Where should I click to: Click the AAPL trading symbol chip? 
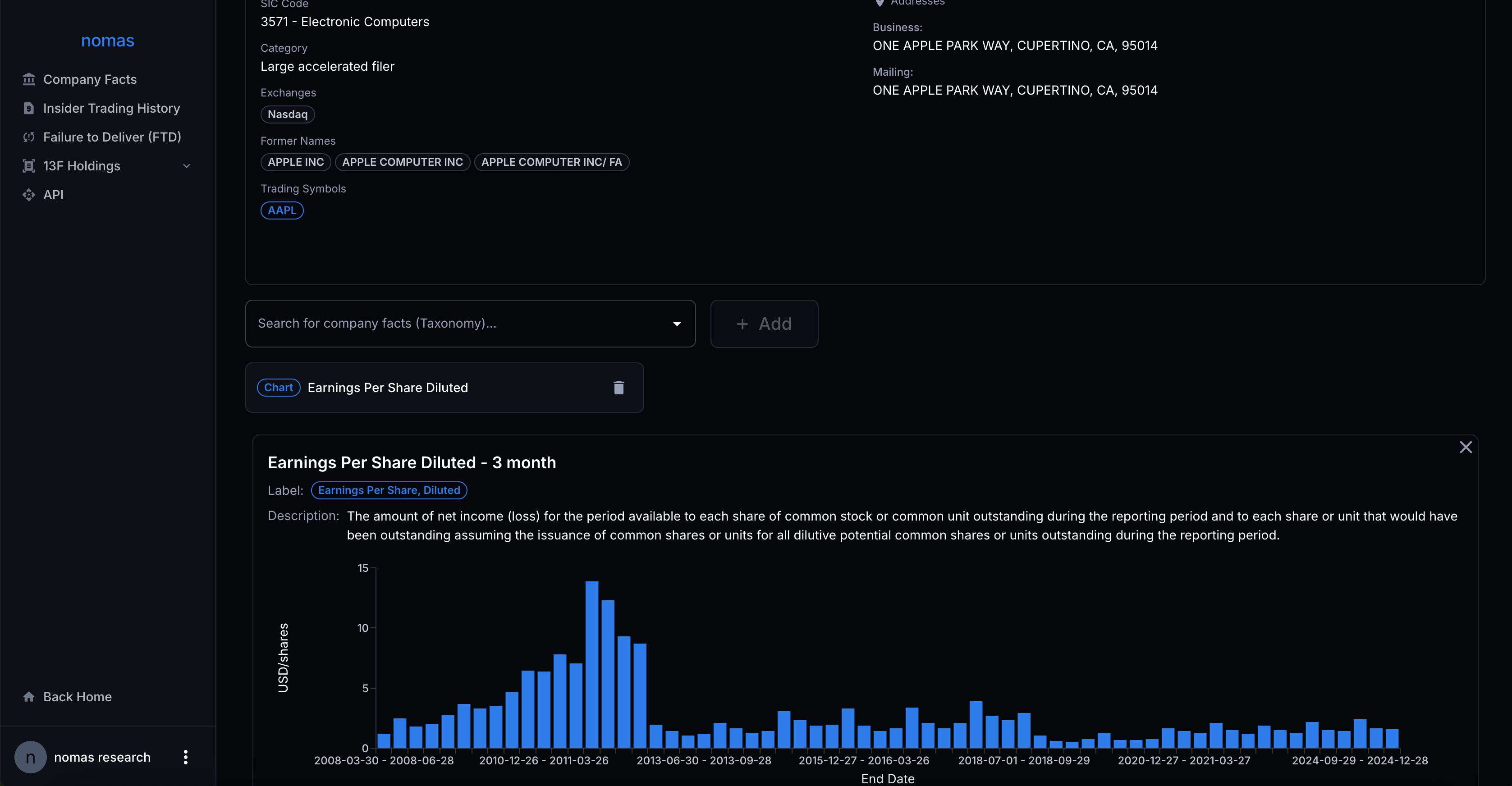coord(282,210)
